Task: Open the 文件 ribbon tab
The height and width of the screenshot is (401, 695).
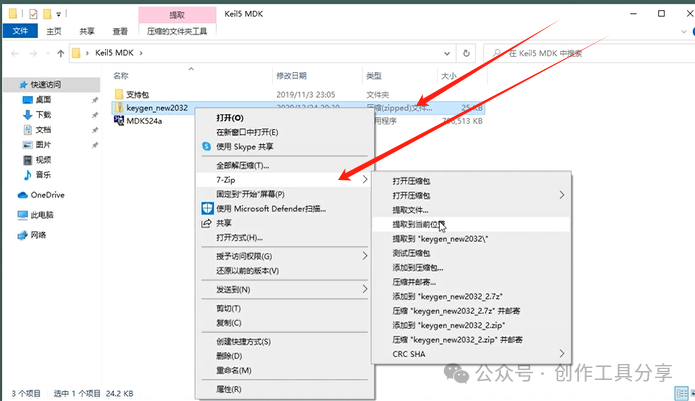Action: [20, 31]
